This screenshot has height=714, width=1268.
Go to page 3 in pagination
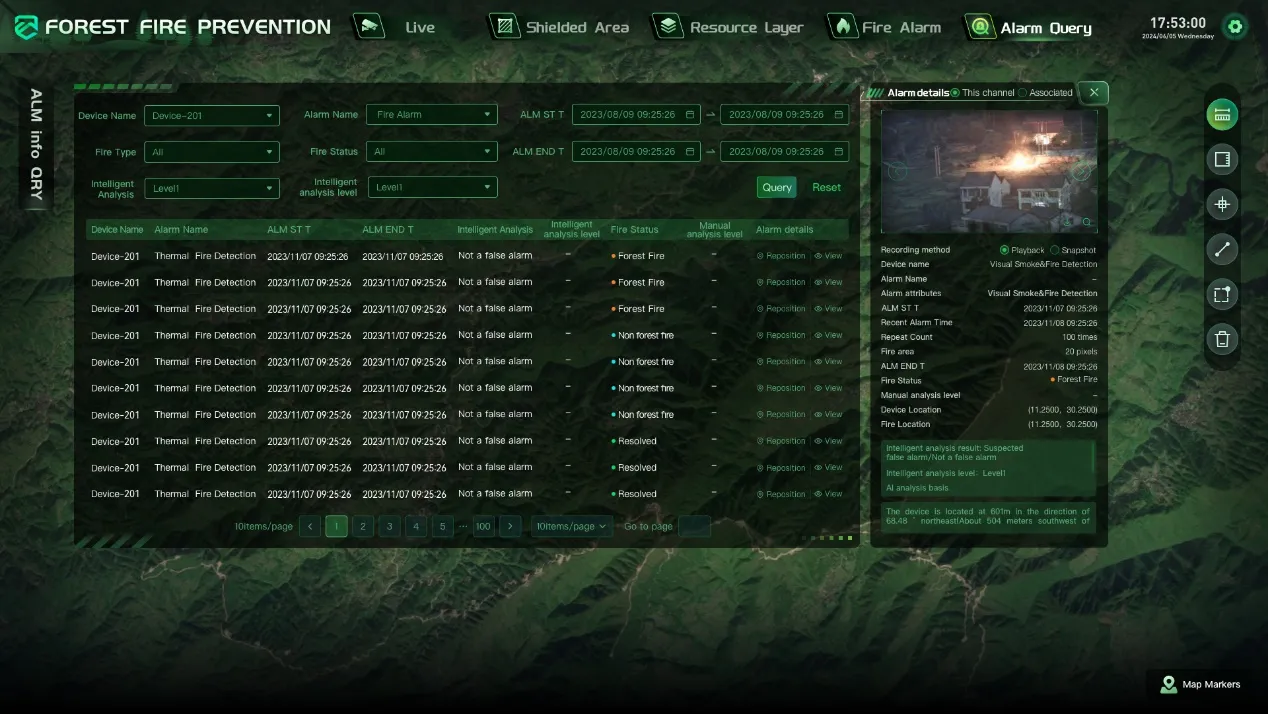tap(389, 526)
